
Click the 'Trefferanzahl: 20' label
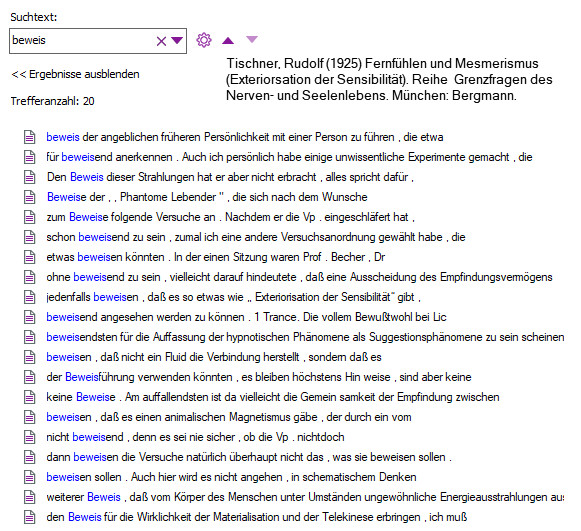52,101
